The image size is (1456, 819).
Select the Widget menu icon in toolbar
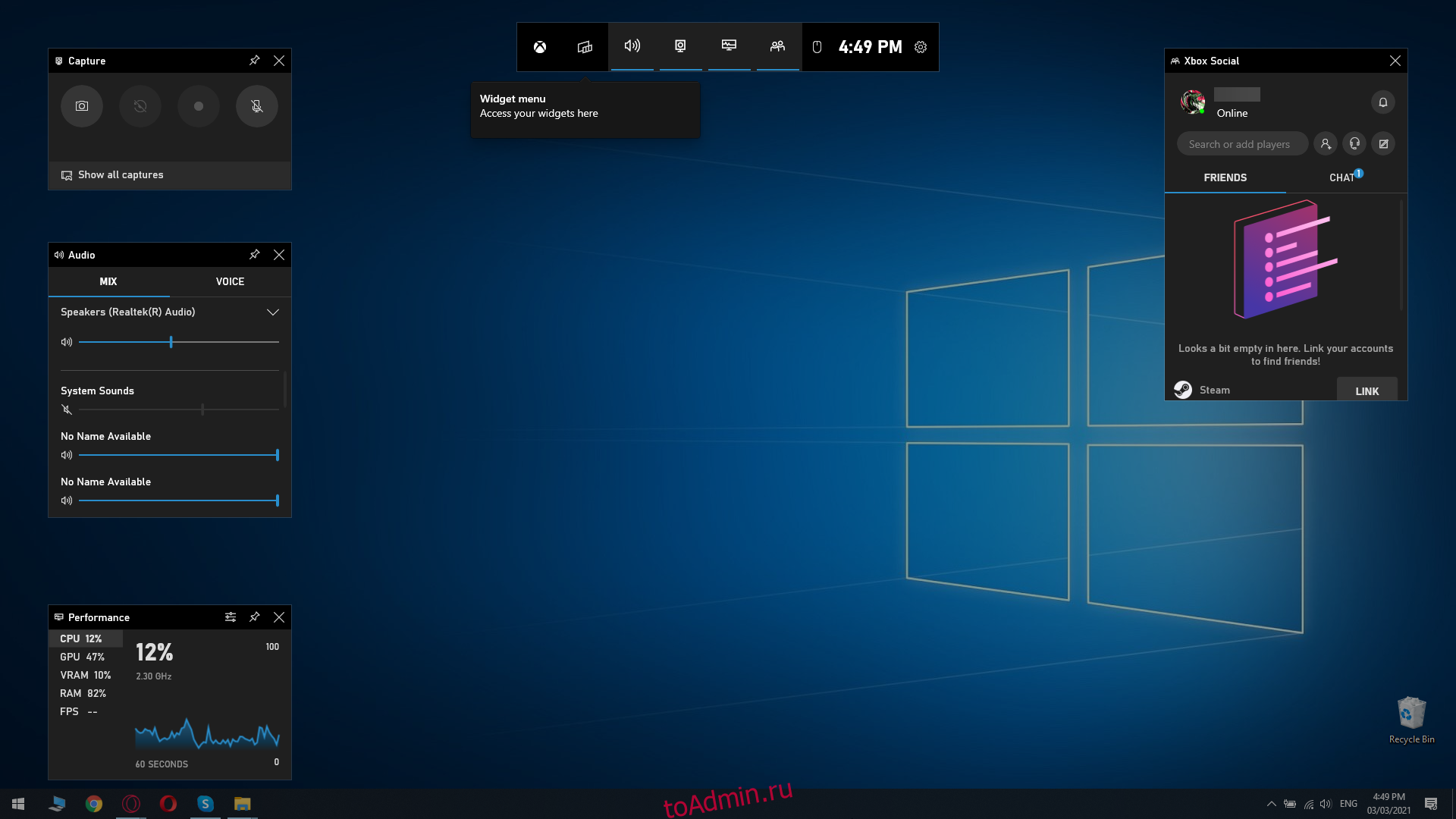click(x=584, y=46)
